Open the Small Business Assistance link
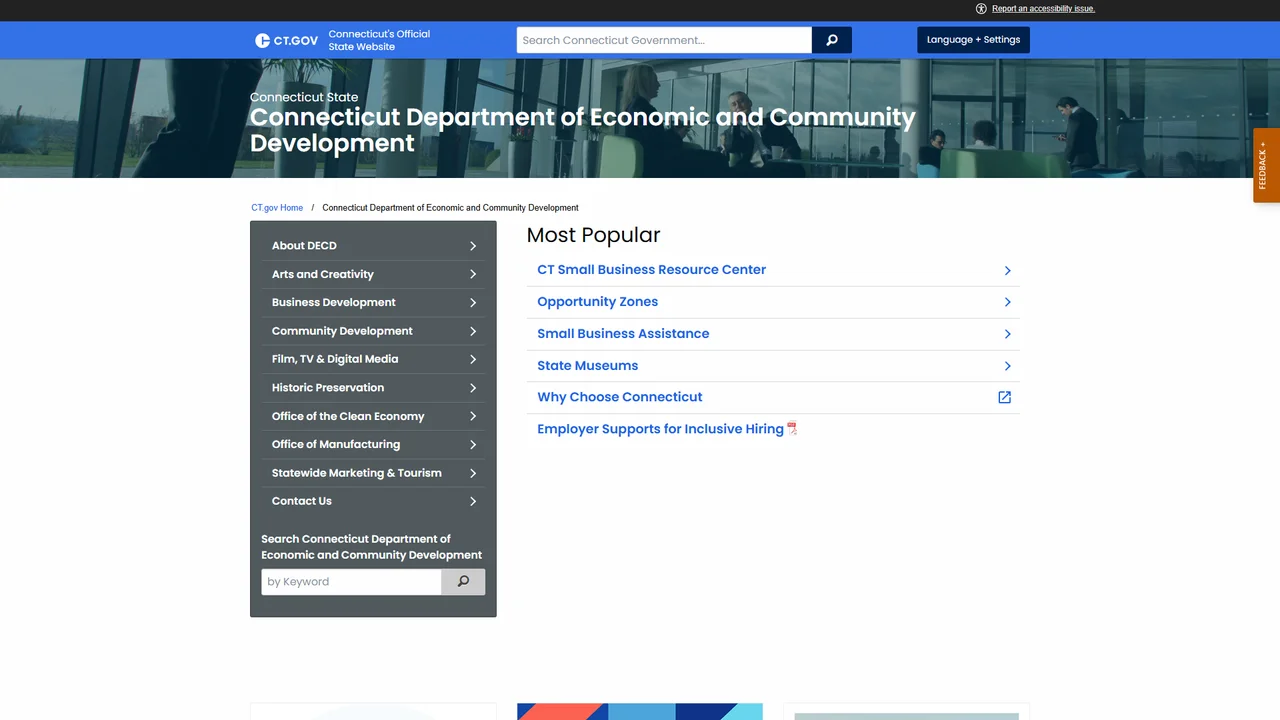1280x720 pixels. 623,334
